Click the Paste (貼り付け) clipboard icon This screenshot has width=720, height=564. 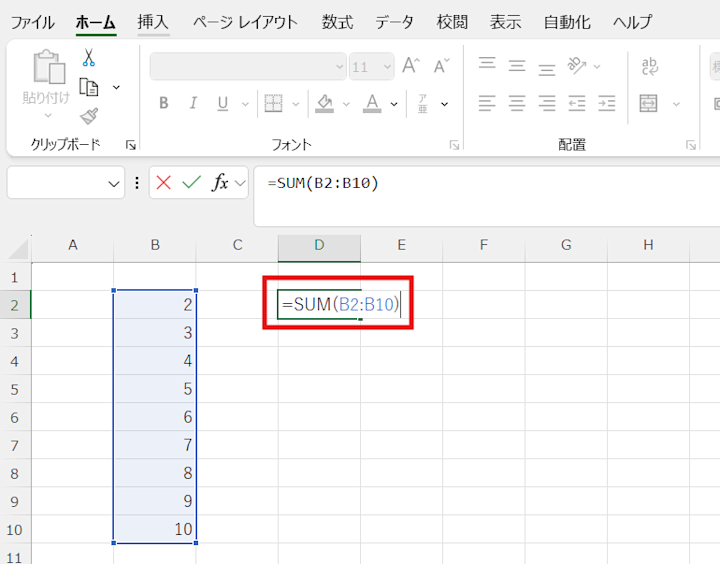(x=49, y=67)
